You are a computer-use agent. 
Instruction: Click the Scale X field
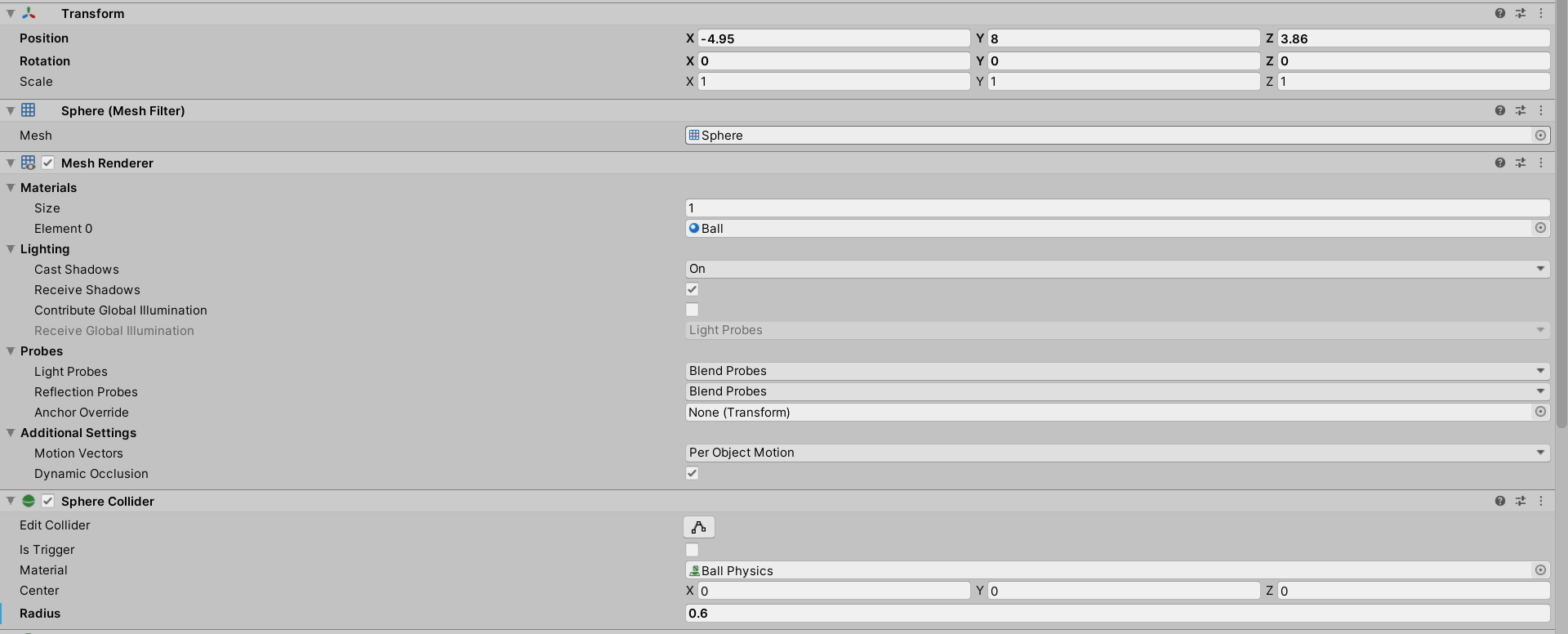click(x=834, y=81)
